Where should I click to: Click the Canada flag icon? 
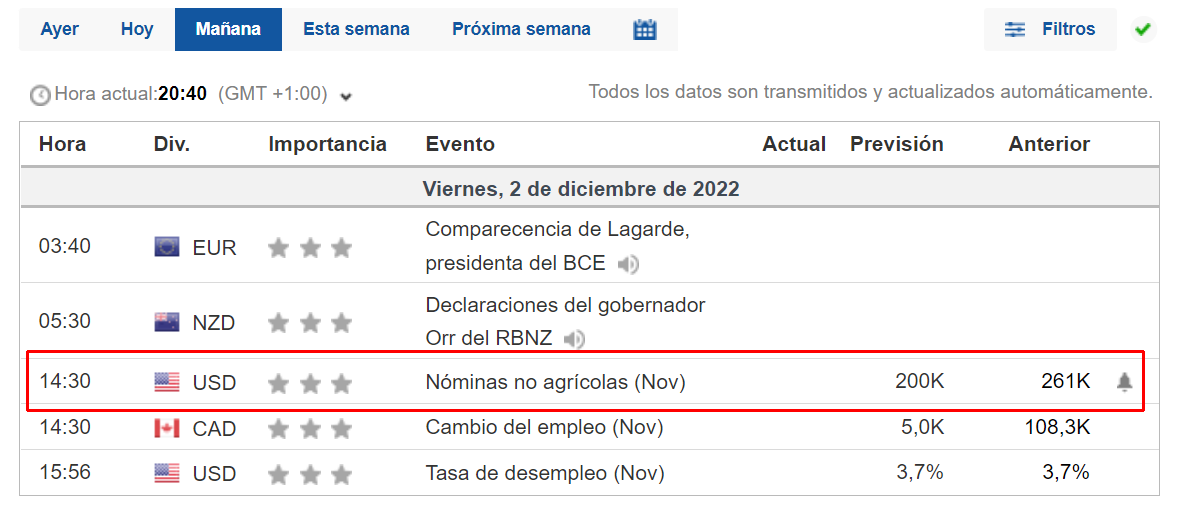click(x=166, y=428)
